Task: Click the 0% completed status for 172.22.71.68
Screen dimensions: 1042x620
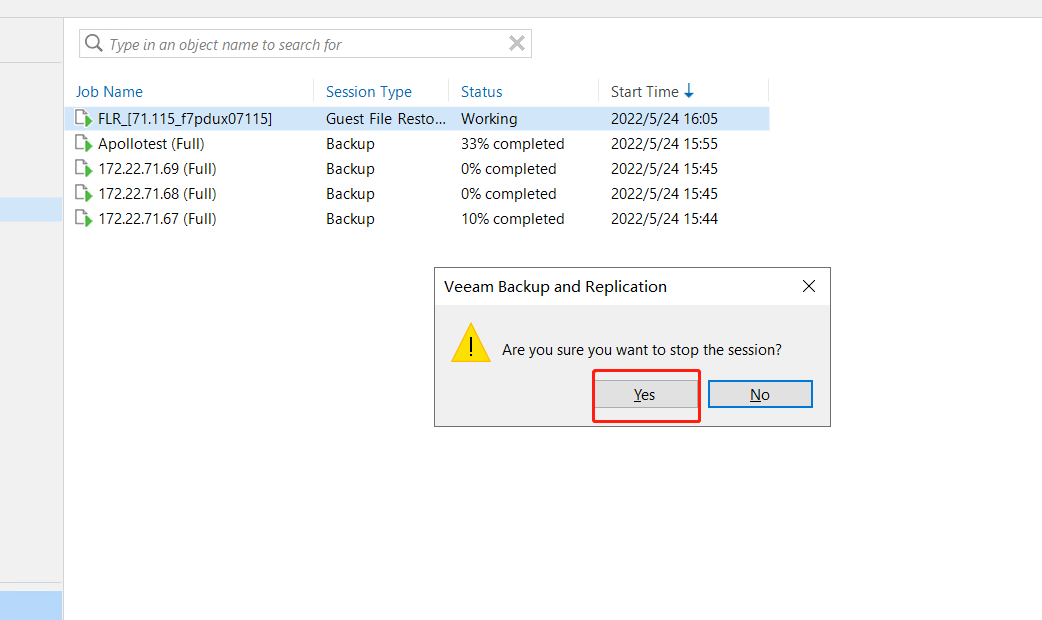Action: (508, 194)
